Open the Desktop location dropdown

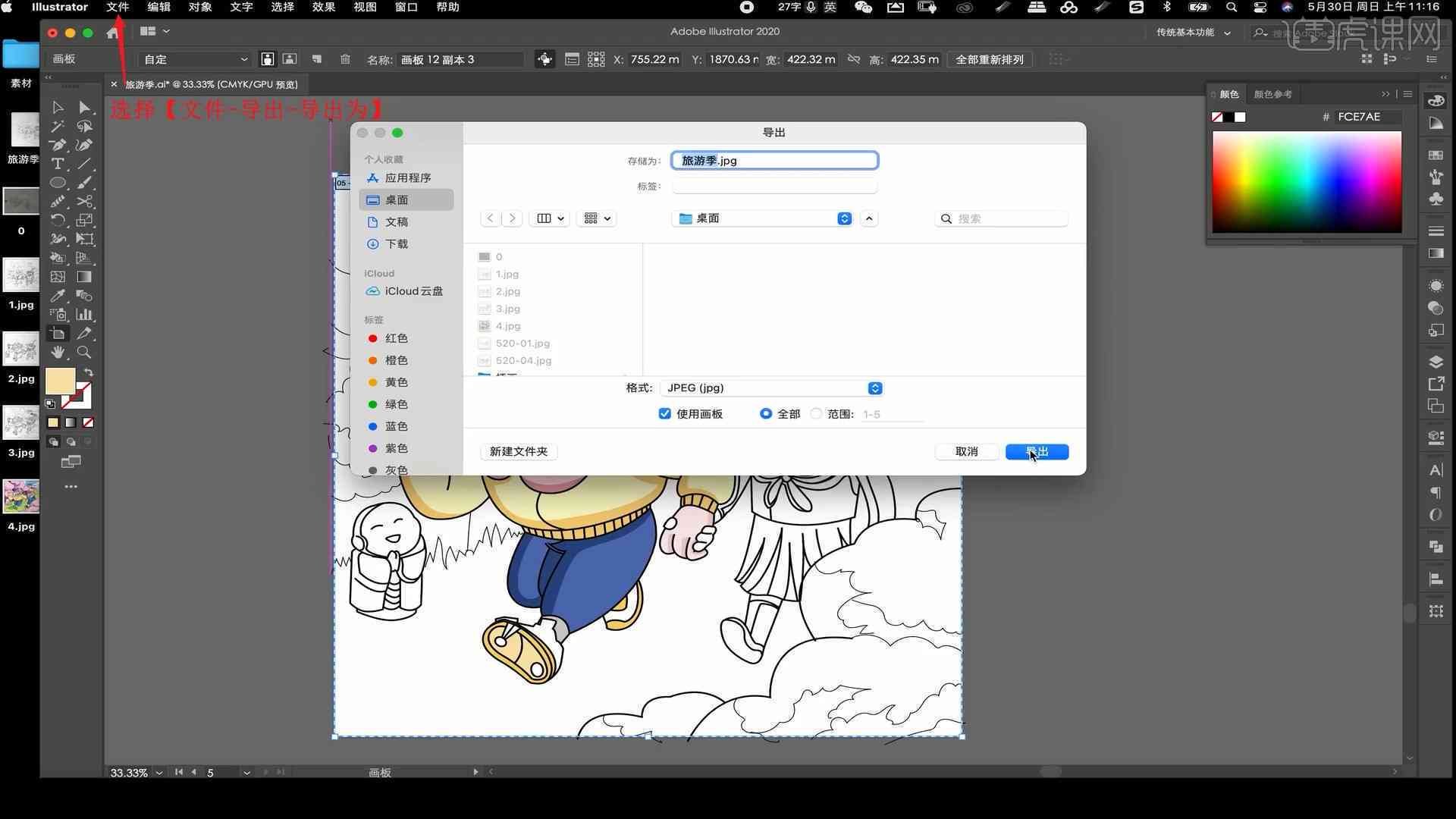pyautogui.click(x=762, y=218)
